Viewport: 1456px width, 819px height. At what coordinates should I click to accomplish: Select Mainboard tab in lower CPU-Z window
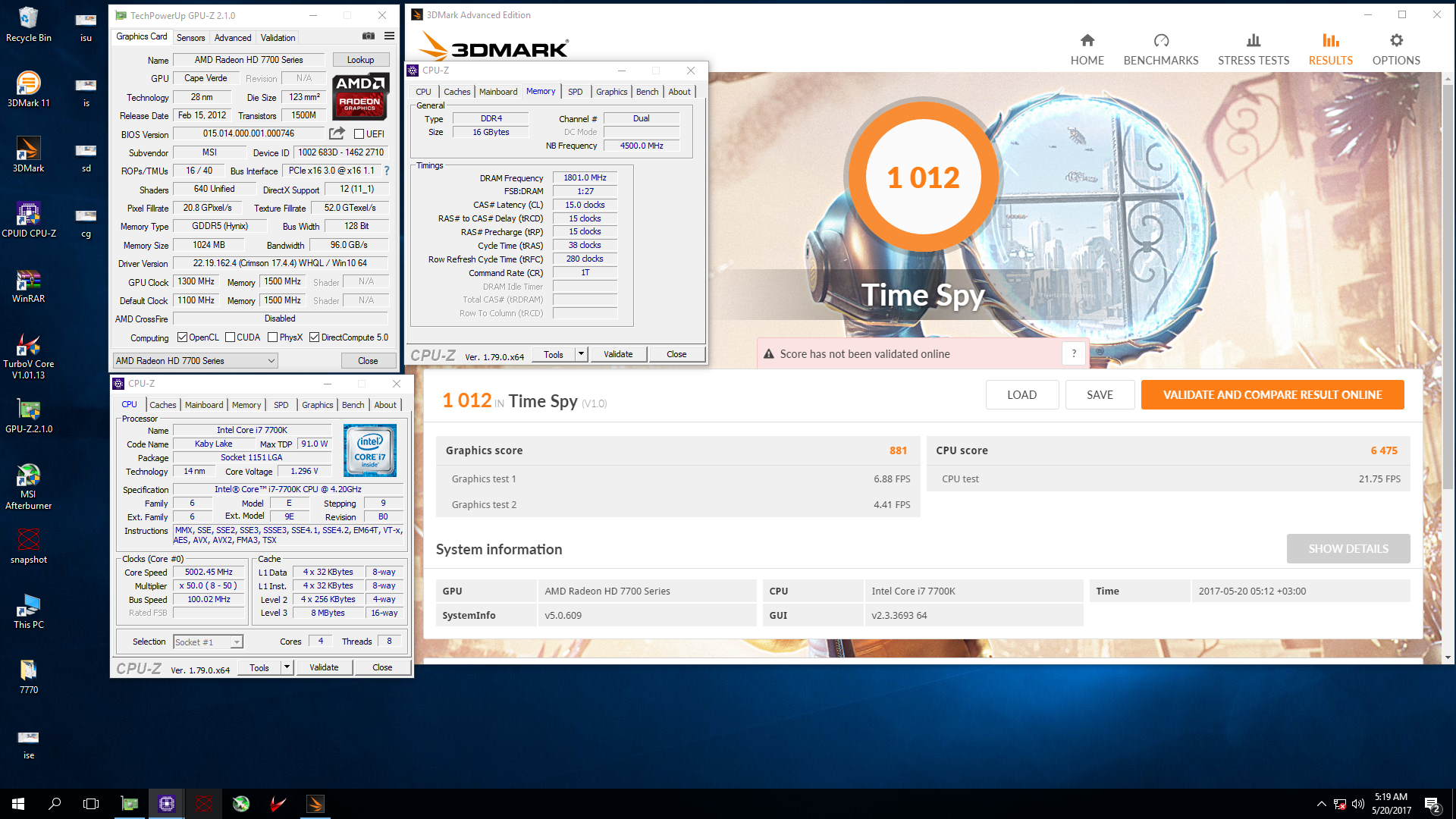pyautogui.click(x=204, y=405)
